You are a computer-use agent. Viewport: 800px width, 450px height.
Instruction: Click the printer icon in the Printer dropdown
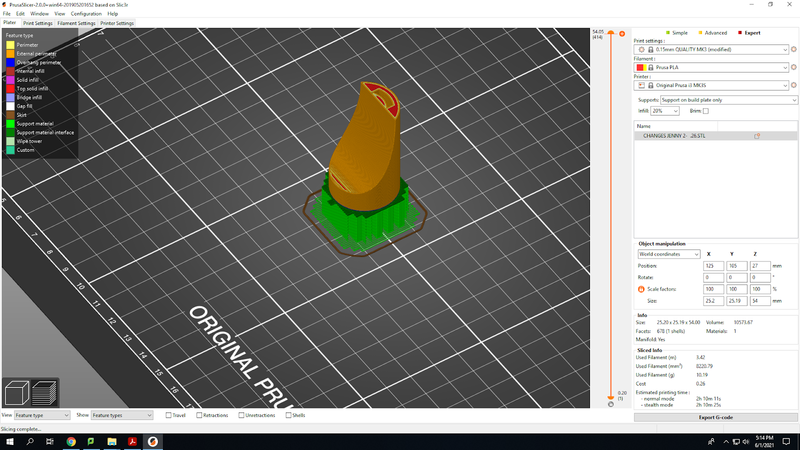(641, 85)
